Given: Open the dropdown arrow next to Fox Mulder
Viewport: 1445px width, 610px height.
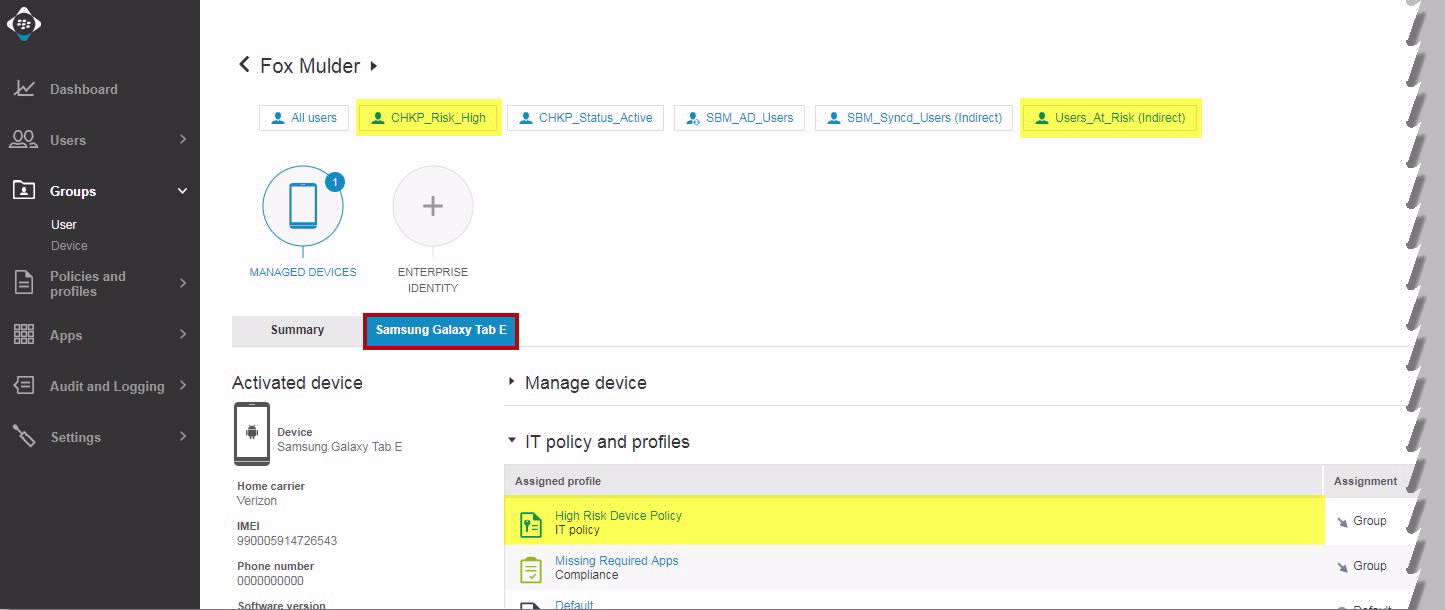Looking at the screenshot, I should tap(374, 66).
